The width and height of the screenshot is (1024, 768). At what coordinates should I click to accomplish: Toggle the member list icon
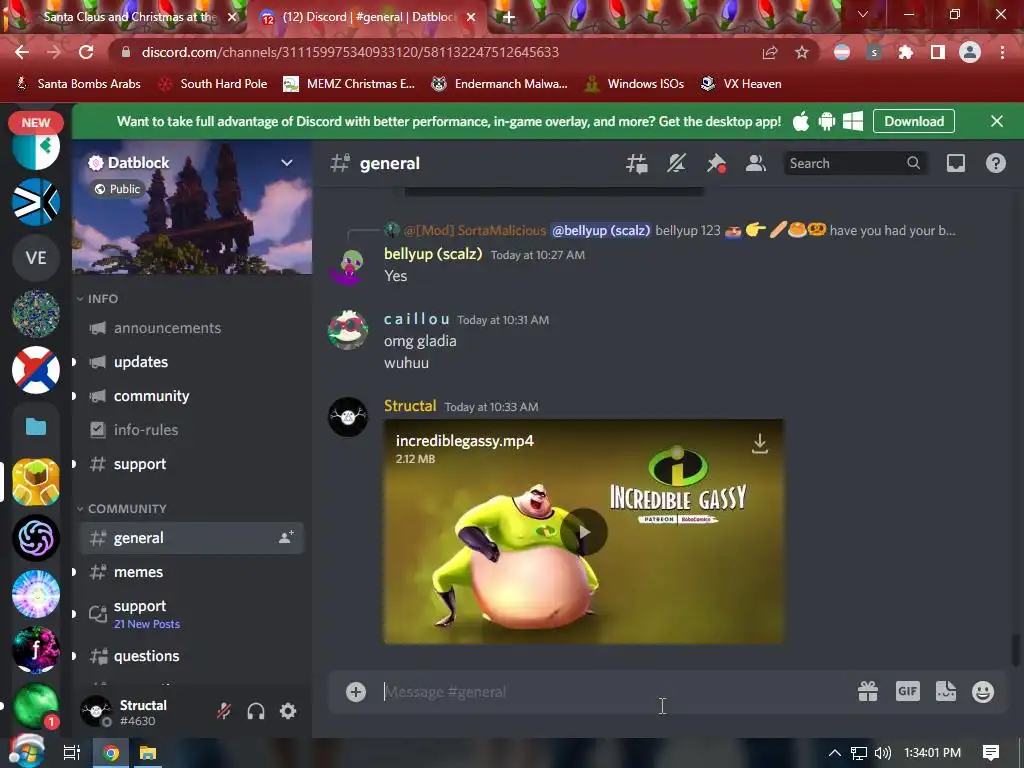(x=756, y=163)
